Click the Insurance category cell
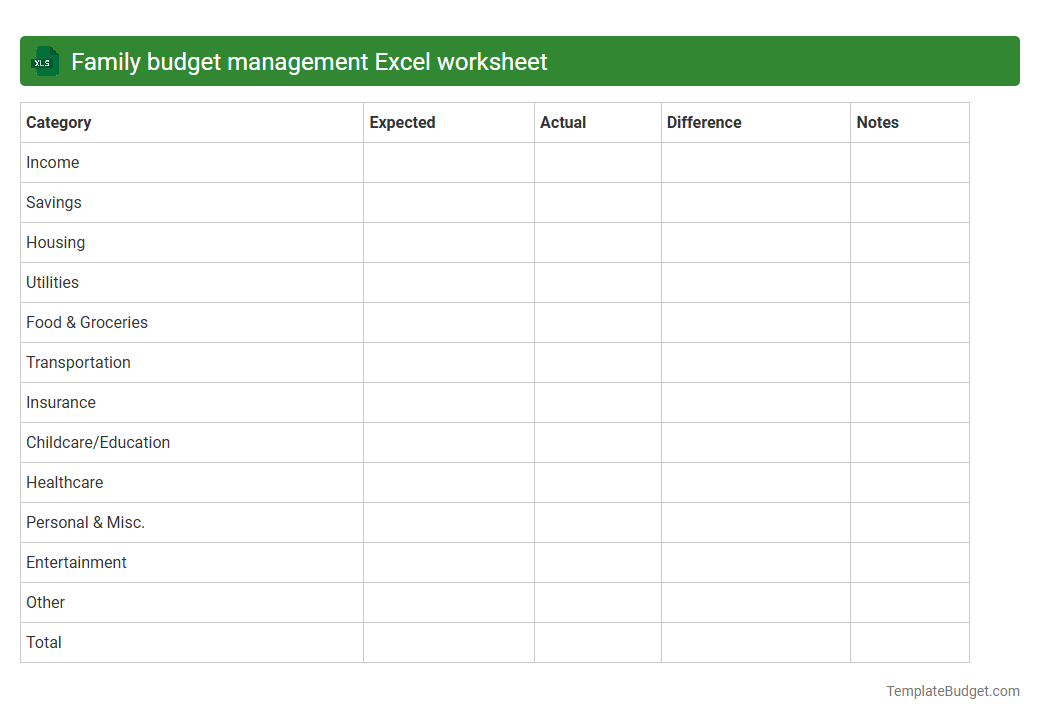This screenshot has height=720, width=1040. click(60, 402)
